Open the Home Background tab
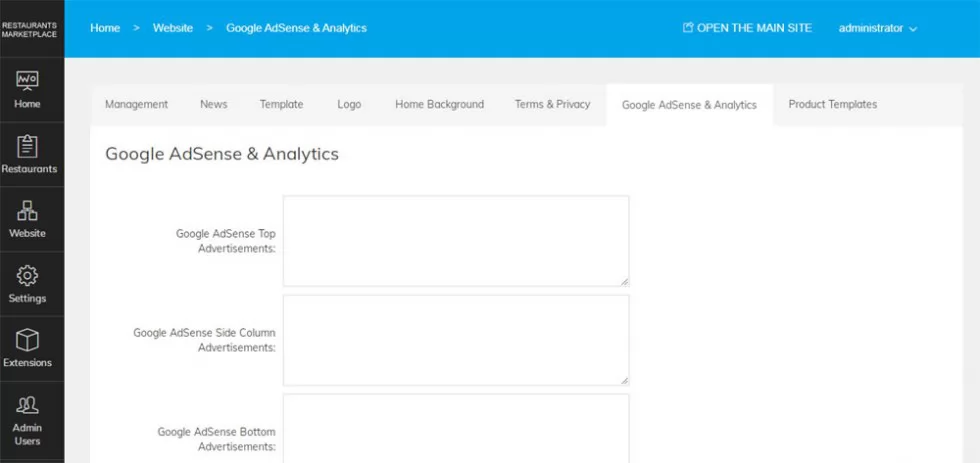The image size is (980, 463). click(x=439, y=104)
